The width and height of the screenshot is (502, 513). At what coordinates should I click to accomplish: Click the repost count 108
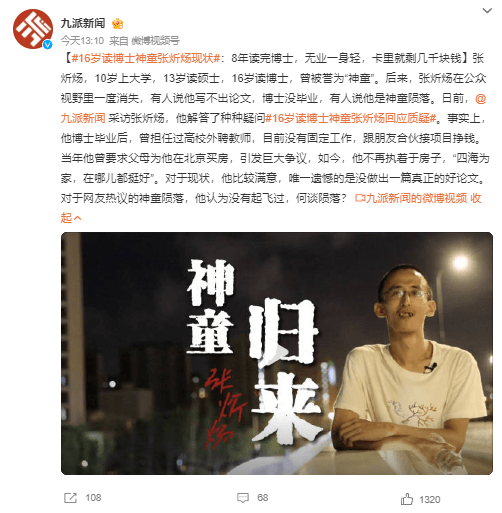93,498
